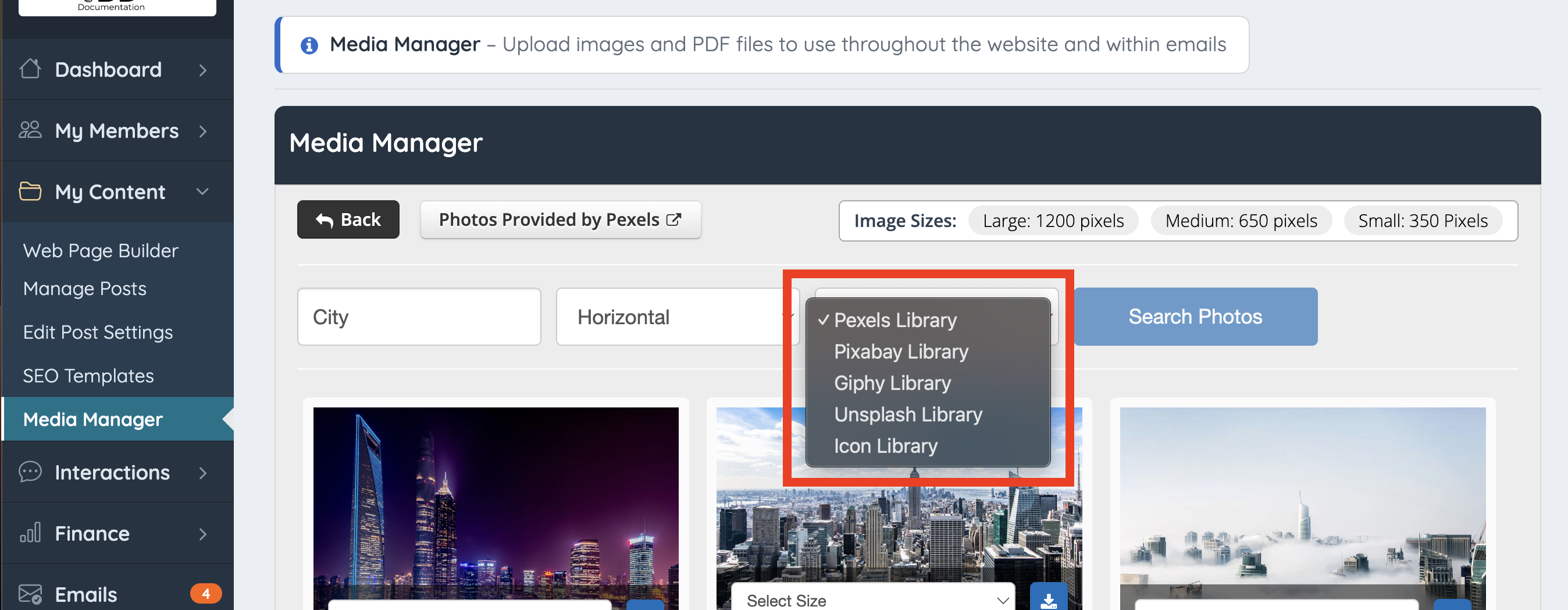Viewport: 1568px width, 610px height.
Task: Click the Documentation label in the sidebar
Action: (x=111, y=7)
